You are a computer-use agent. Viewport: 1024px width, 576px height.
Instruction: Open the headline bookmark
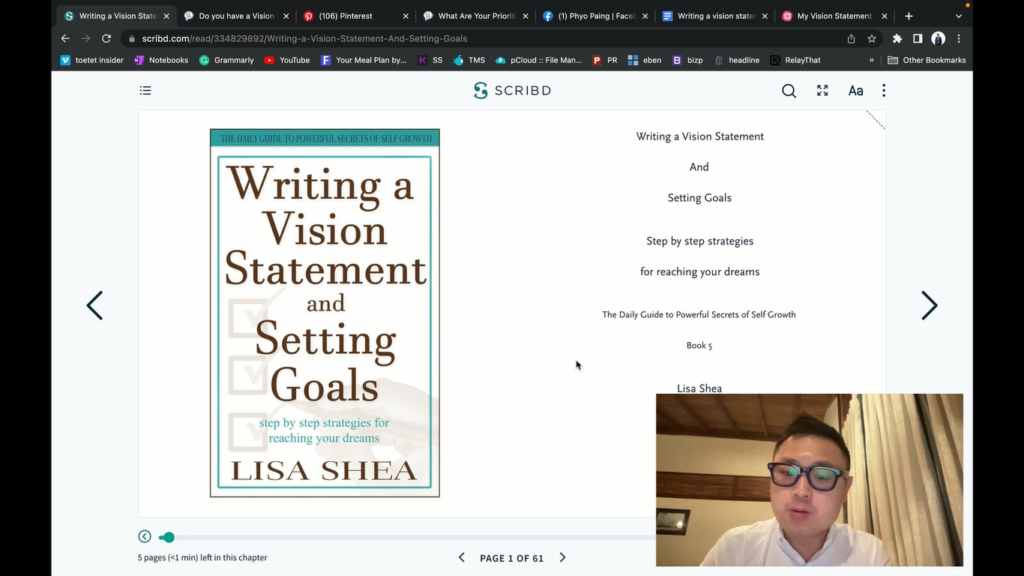[737, 60]
